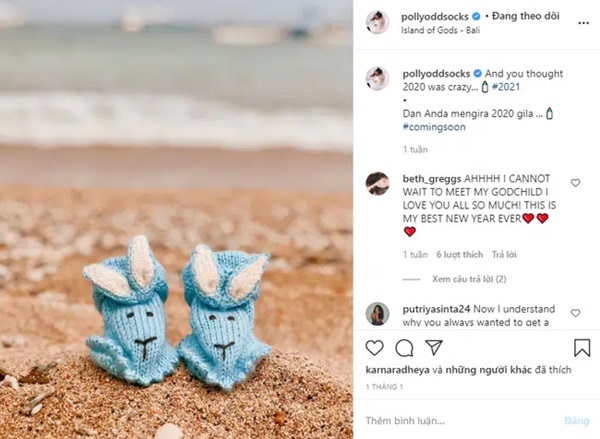Screen dimensions: 600x439
Task: Open the three-dot options menu
Action: click(x=583, y=23)
